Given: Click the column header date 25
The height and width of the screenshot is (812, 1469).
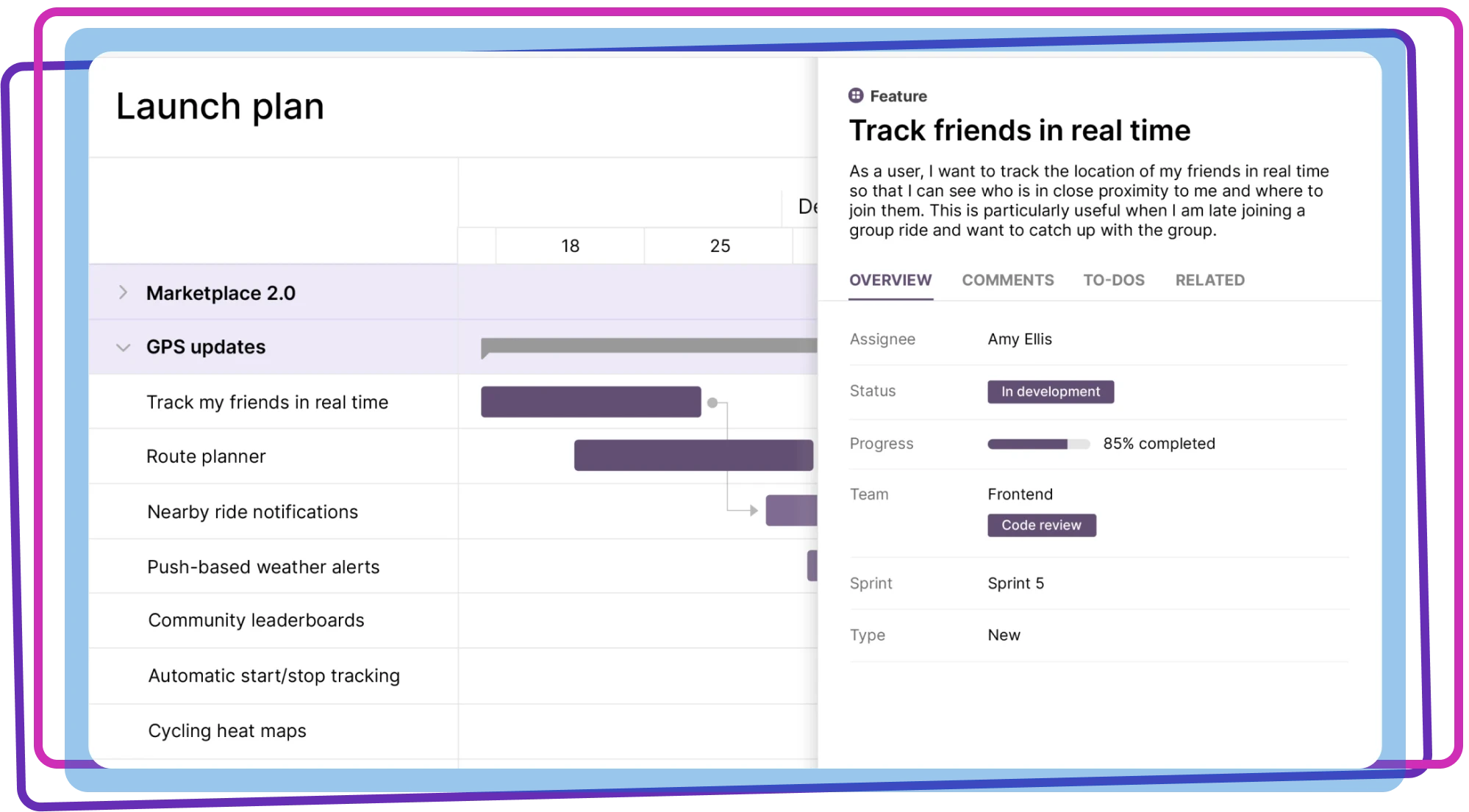Looking at the screenshot, I should [718, 245].
